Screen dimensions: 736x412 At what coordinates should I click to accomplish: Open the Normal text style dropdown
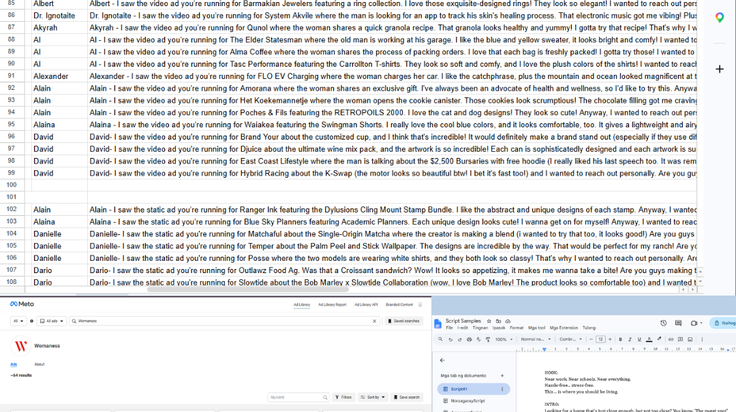coord(534,339)
